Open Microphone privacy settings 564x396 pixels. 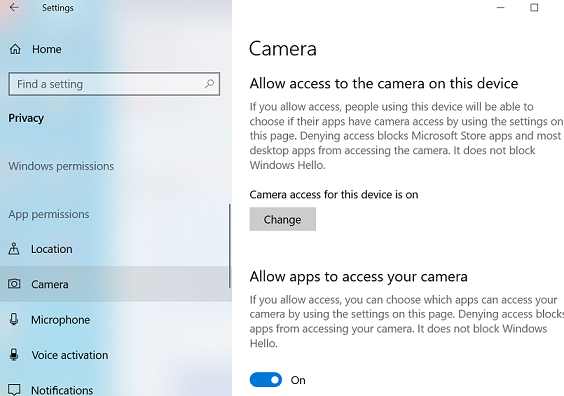[116, 319]
